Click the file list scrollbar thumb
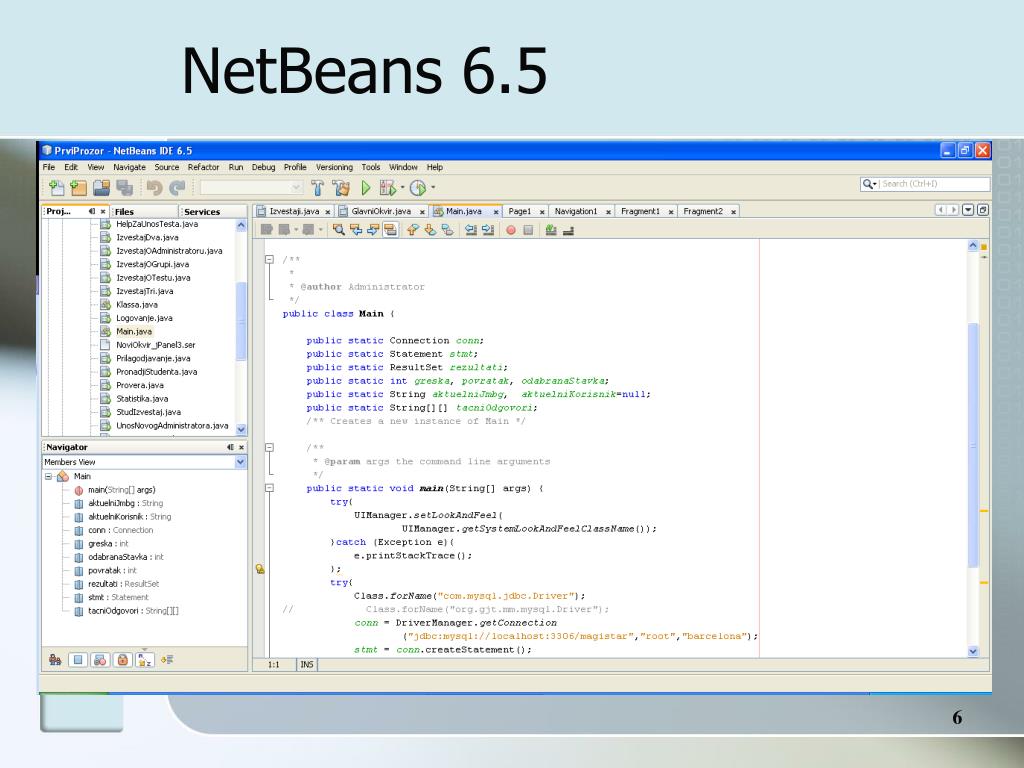This screenshot has width=1024, height=768. pos(241,321)
